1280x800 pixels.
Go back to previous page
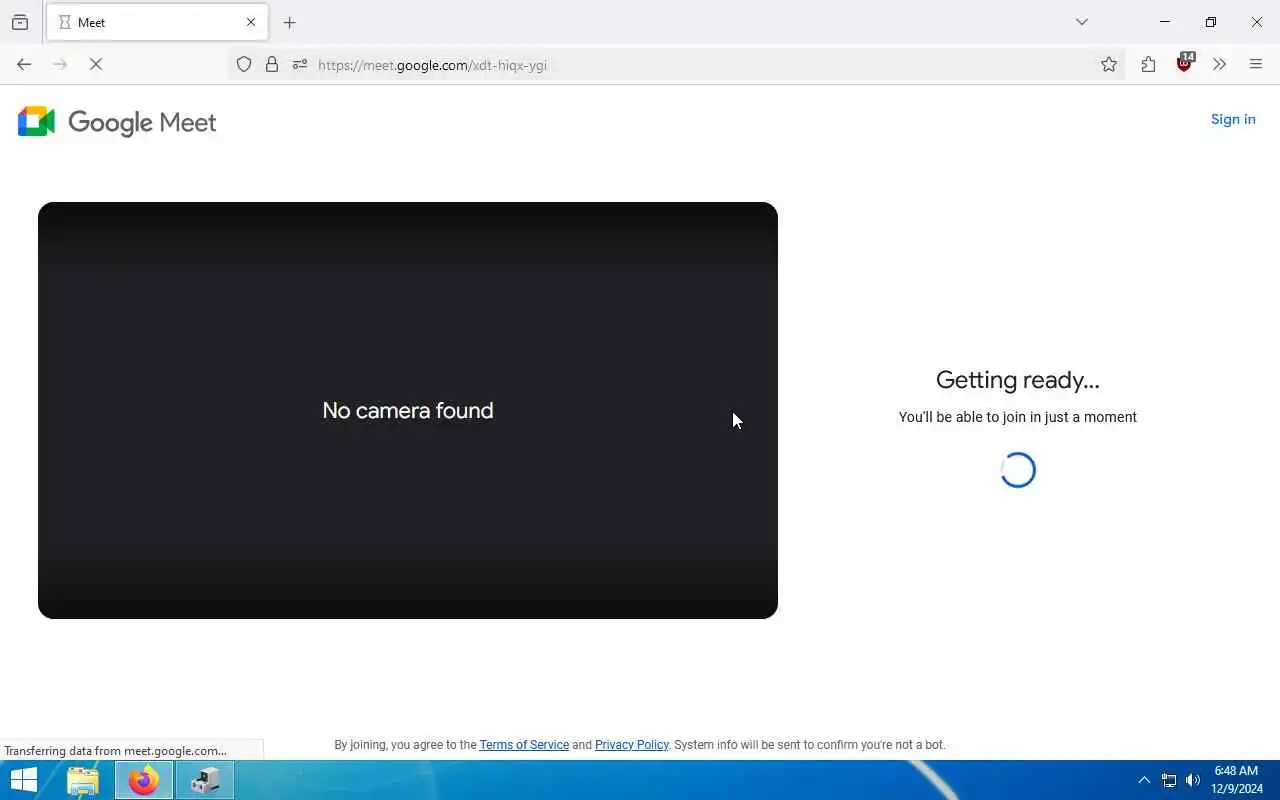point(24,64)
